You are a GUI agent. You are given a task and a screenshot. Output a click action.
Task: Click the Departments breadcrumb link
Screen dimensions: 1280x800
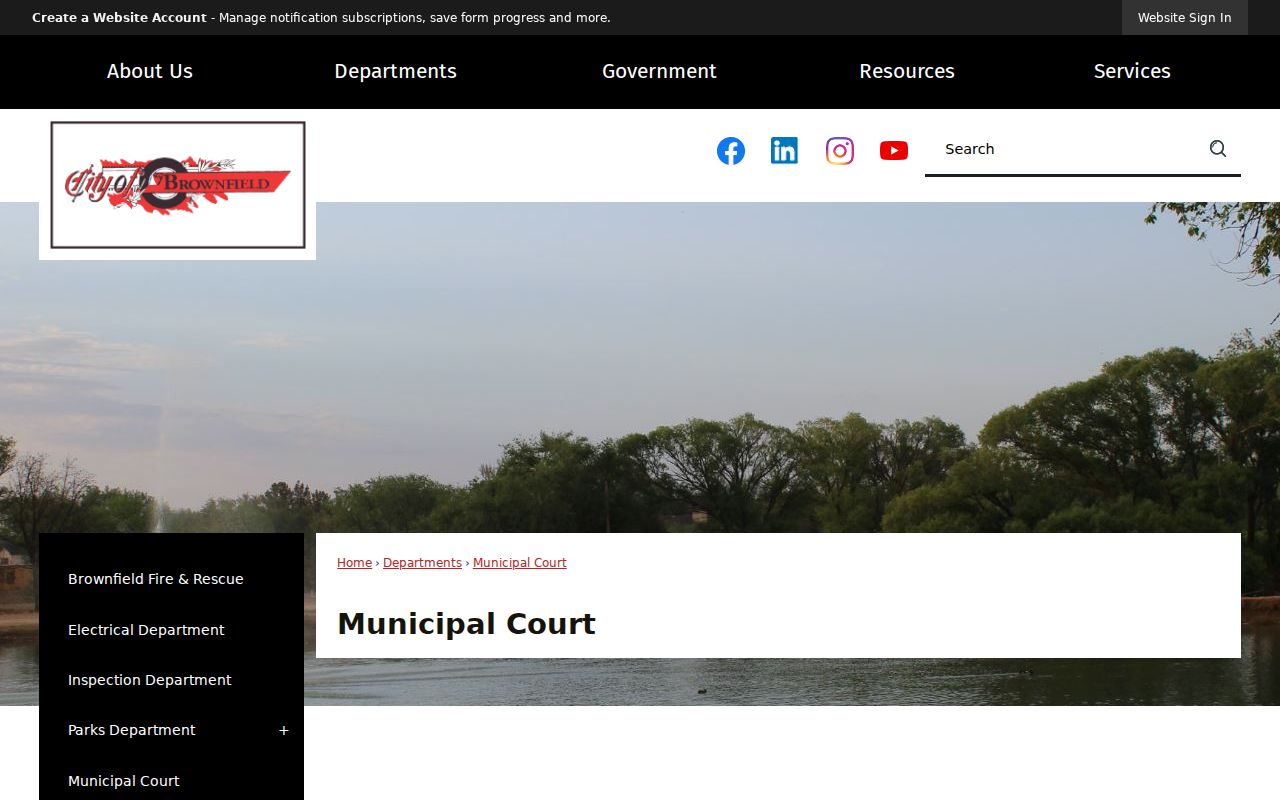point(422,563)
